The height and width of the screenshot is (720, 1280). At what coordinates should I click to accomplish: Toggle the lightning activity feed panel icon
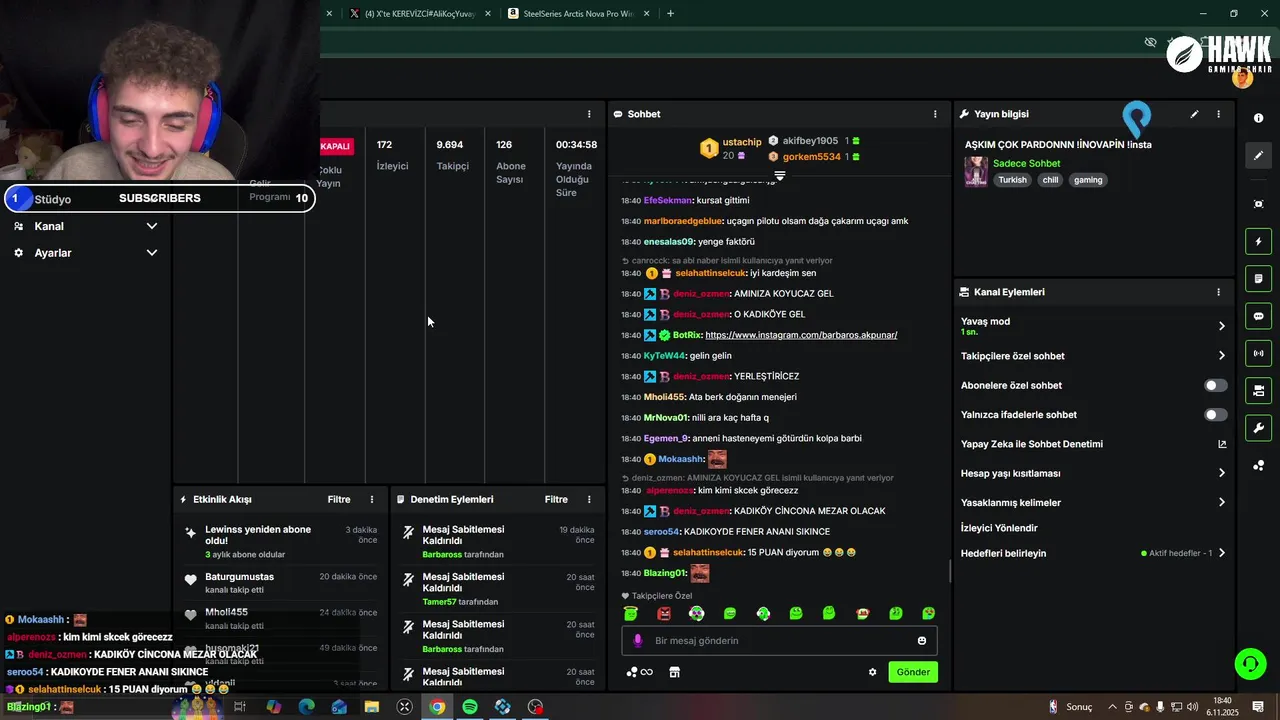click(x=1258, y=241)
